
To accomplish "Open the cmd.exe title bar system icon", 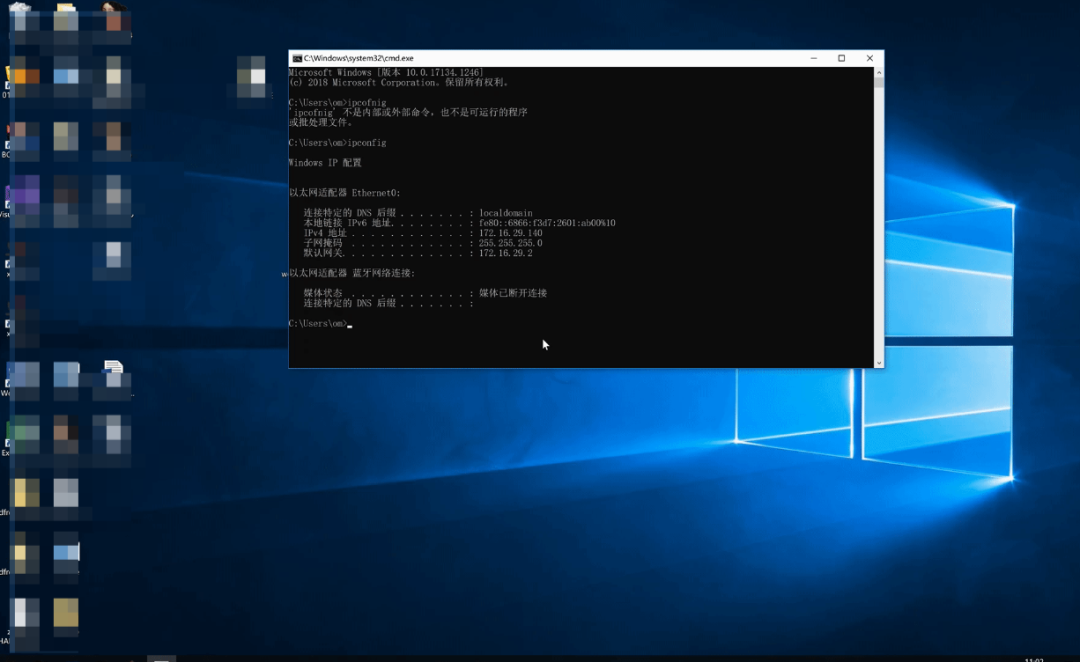I will coord(297,59).
